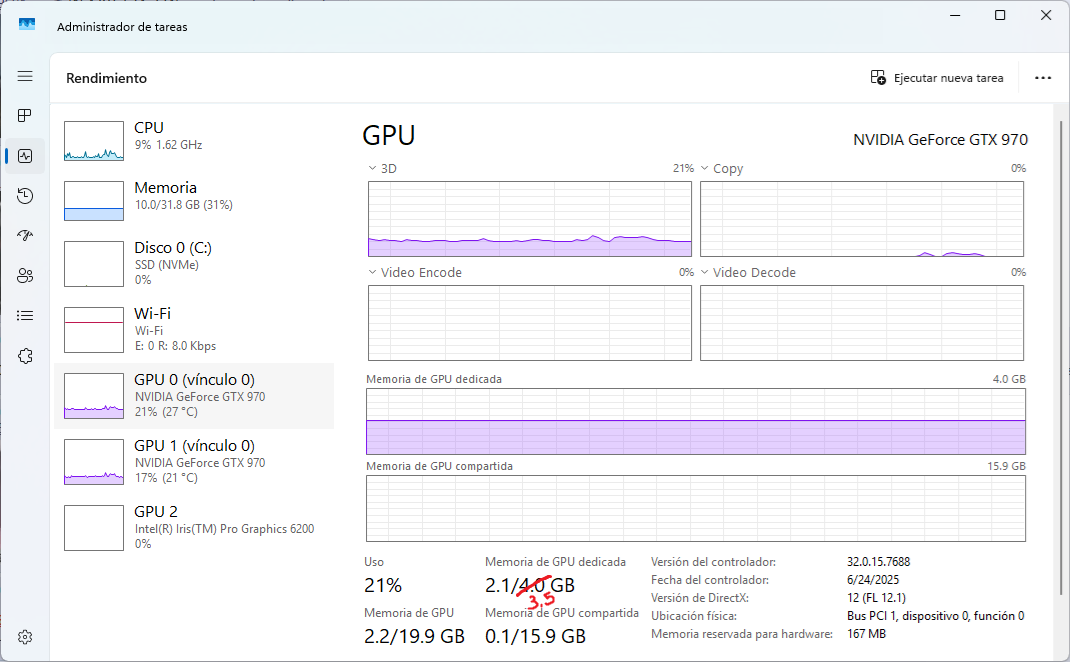
Task: Click the 3D engine usage graph
Action: click(530, 219)
